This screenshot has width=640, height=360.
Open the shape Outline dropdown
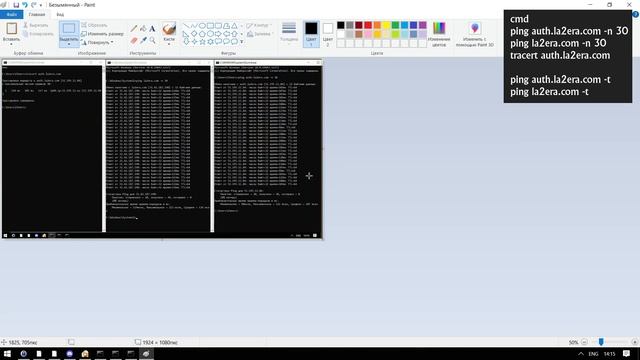click(x=258, y=25)
